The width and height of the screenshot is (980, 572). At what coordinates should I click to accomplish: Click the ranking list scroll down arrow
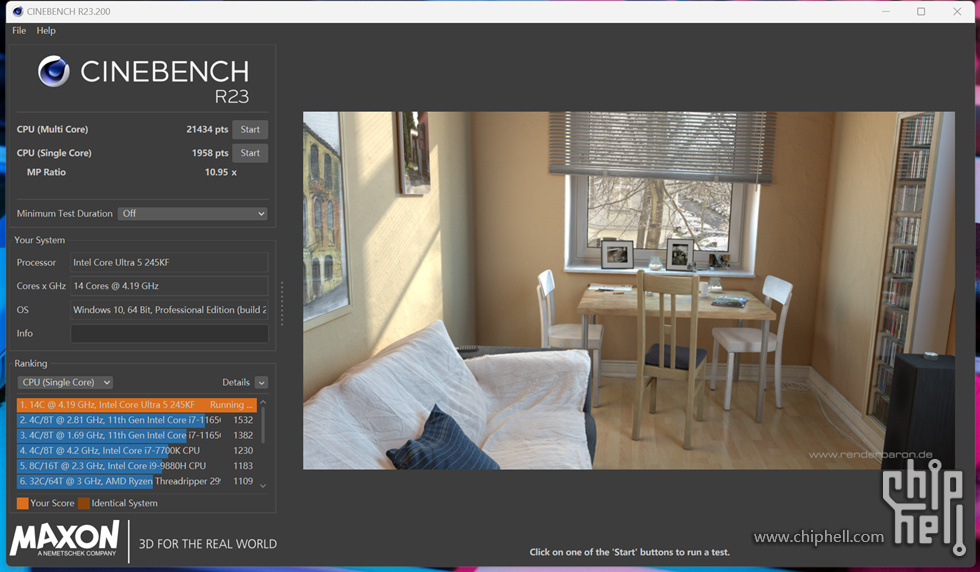coord(263,485)
